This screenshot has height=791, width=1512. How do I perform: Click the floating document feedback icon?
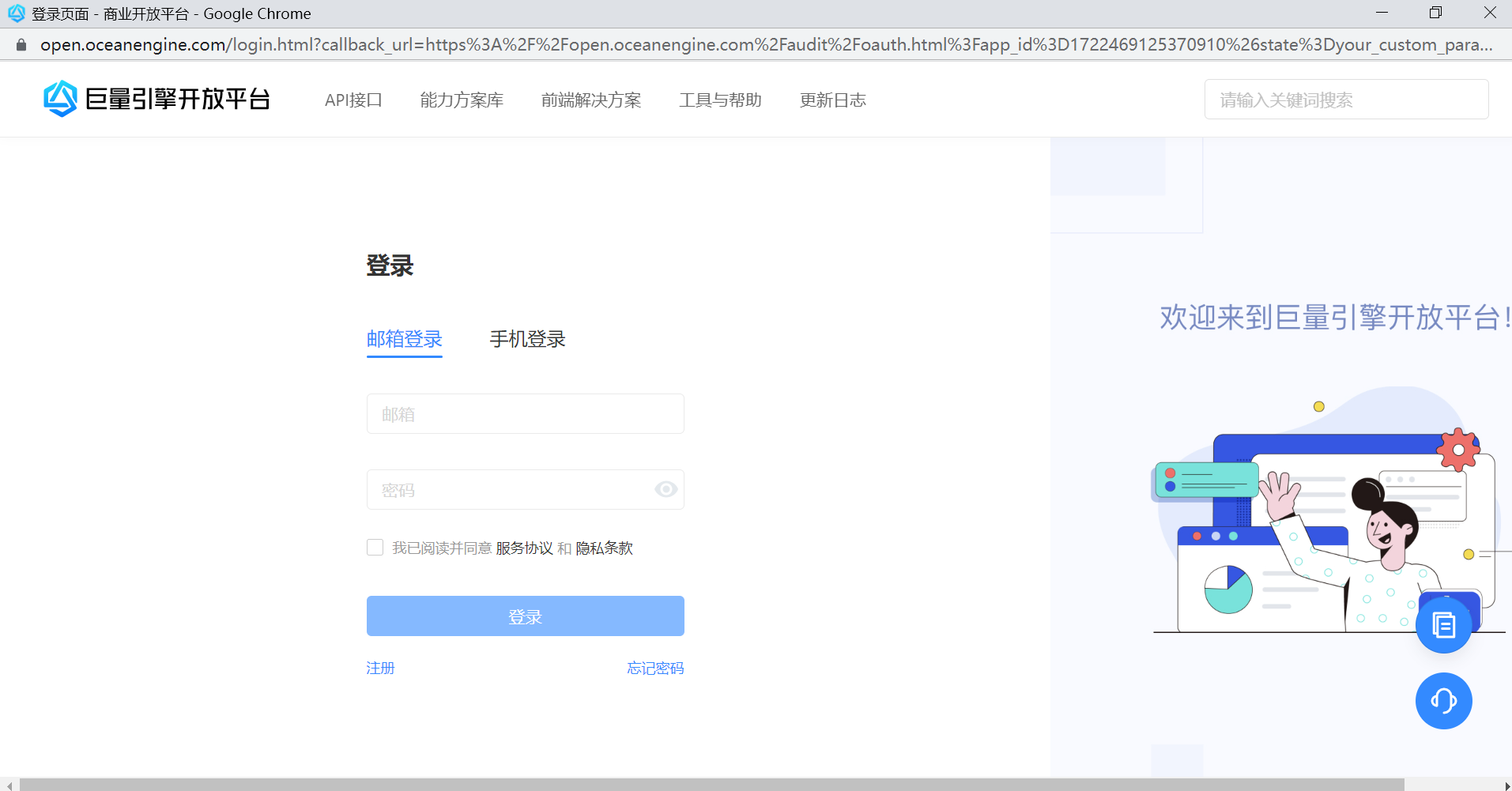[1443, 625]
